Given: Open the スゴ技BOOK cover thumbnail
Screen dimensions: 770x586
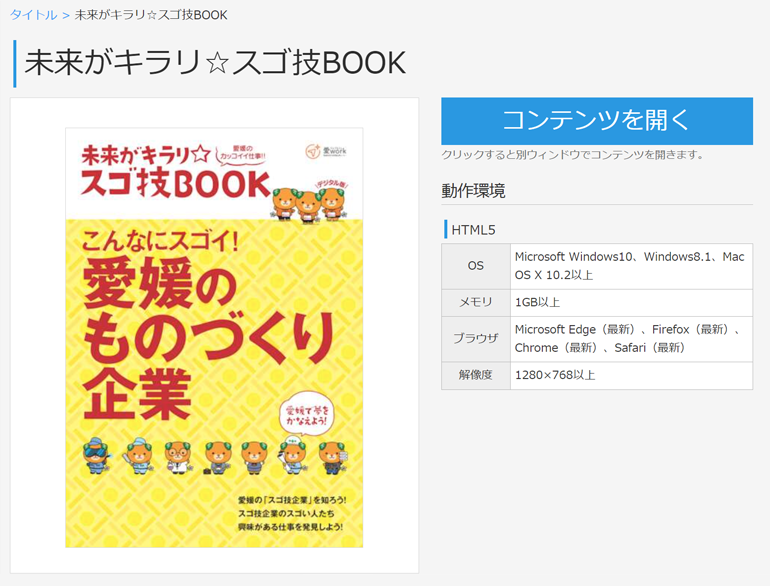Looking at the screenshot, I should tap(214, 337).
